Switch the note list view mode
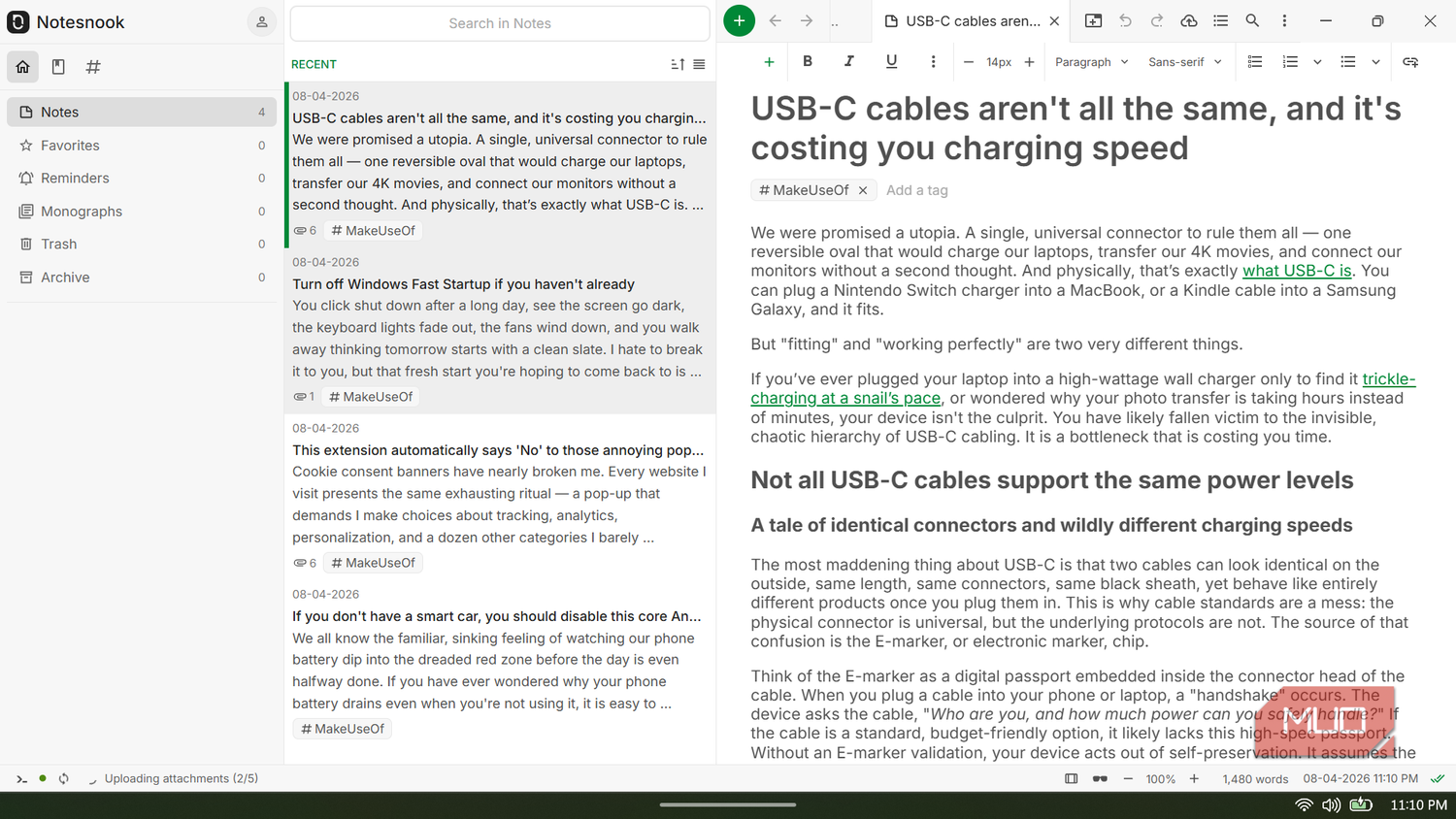 click(699, 64)
